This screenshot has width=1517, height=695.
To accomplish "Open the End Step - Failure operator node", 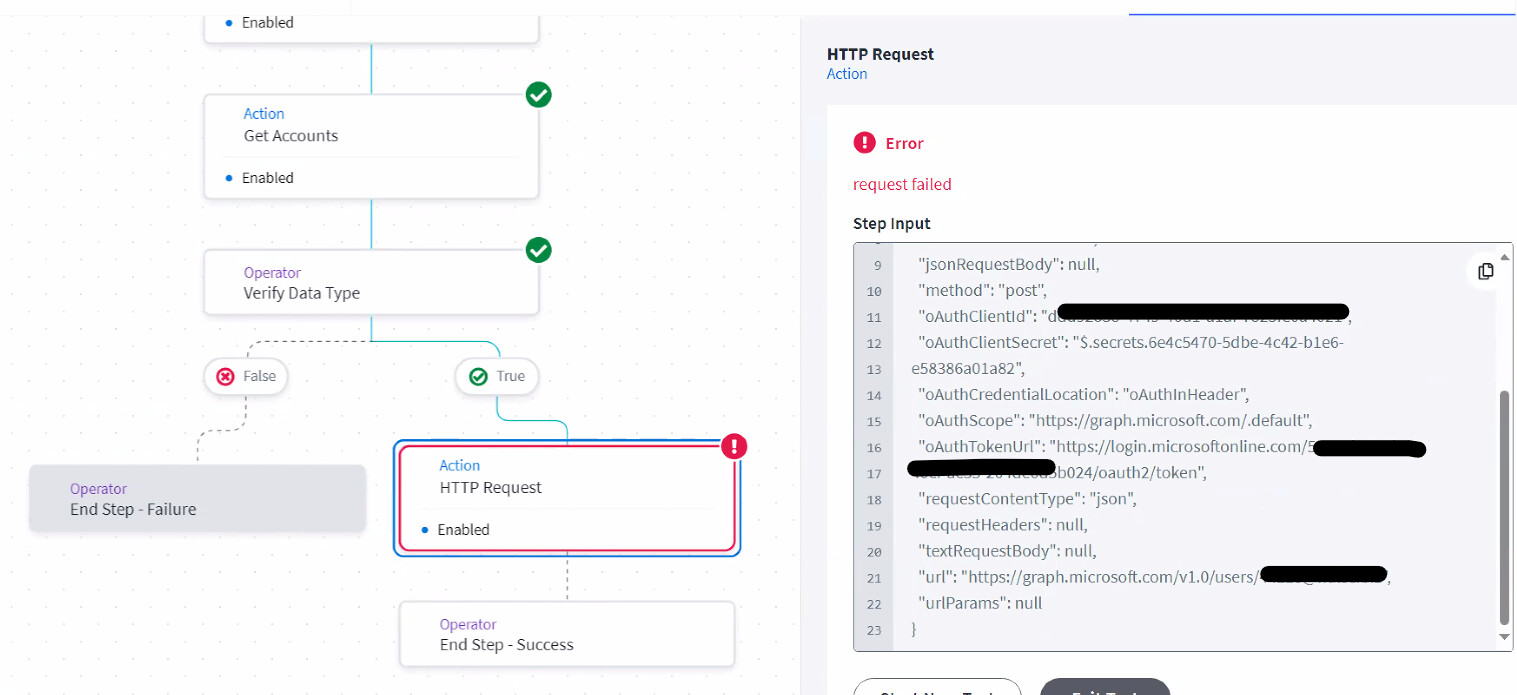I will pyautogui.click(x=197, y=499).
